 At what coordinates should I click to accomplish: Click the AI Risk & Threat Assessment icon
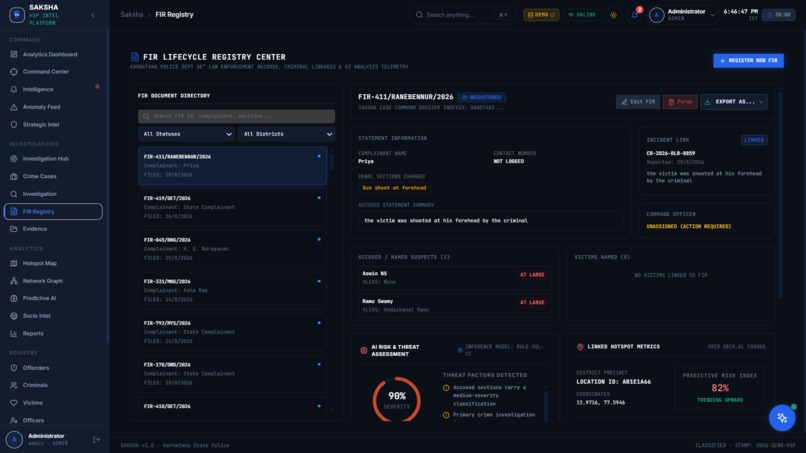pyautogui.click(x=363, y=351)
